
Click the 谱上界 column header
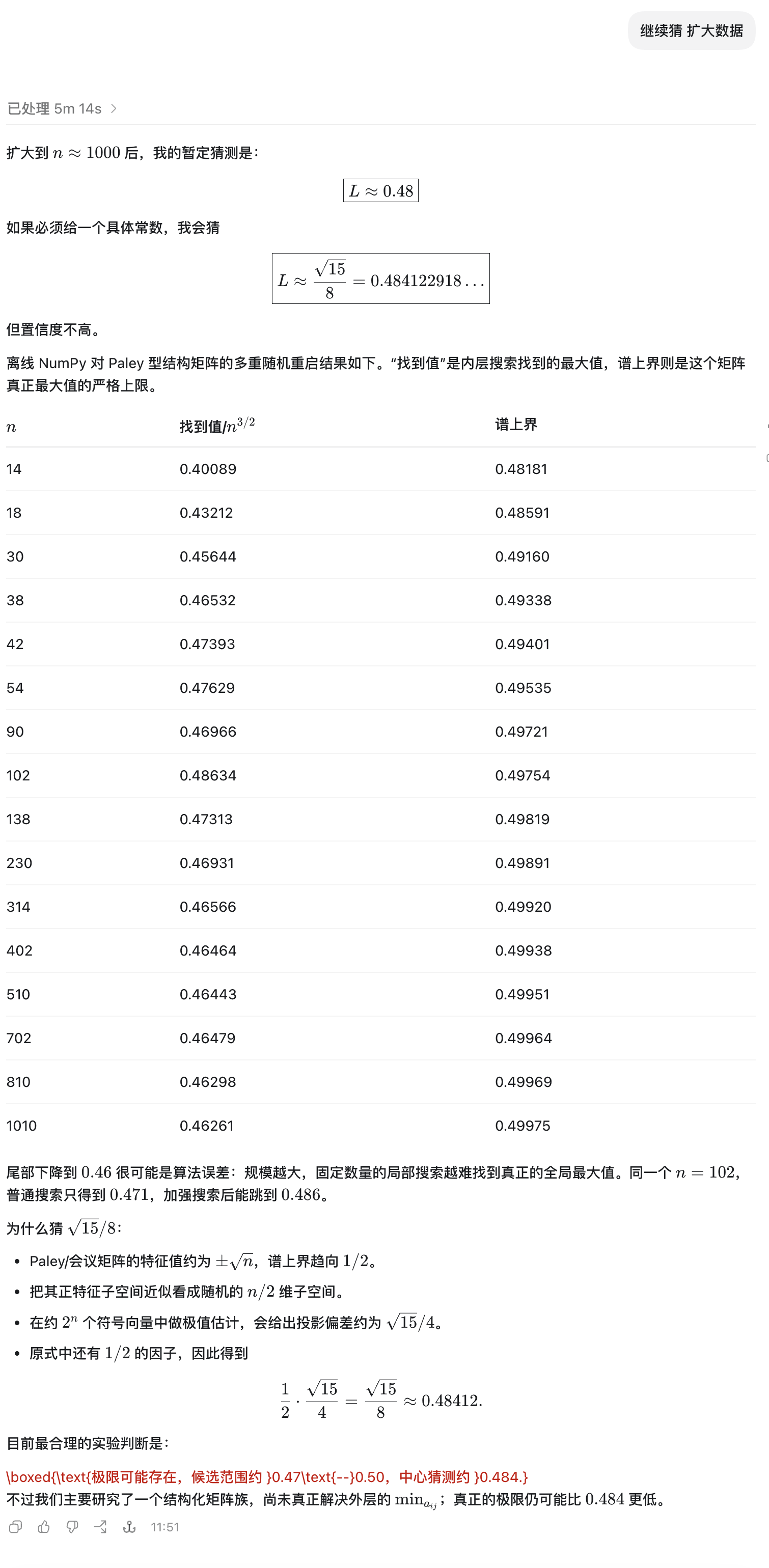point(516,424)
